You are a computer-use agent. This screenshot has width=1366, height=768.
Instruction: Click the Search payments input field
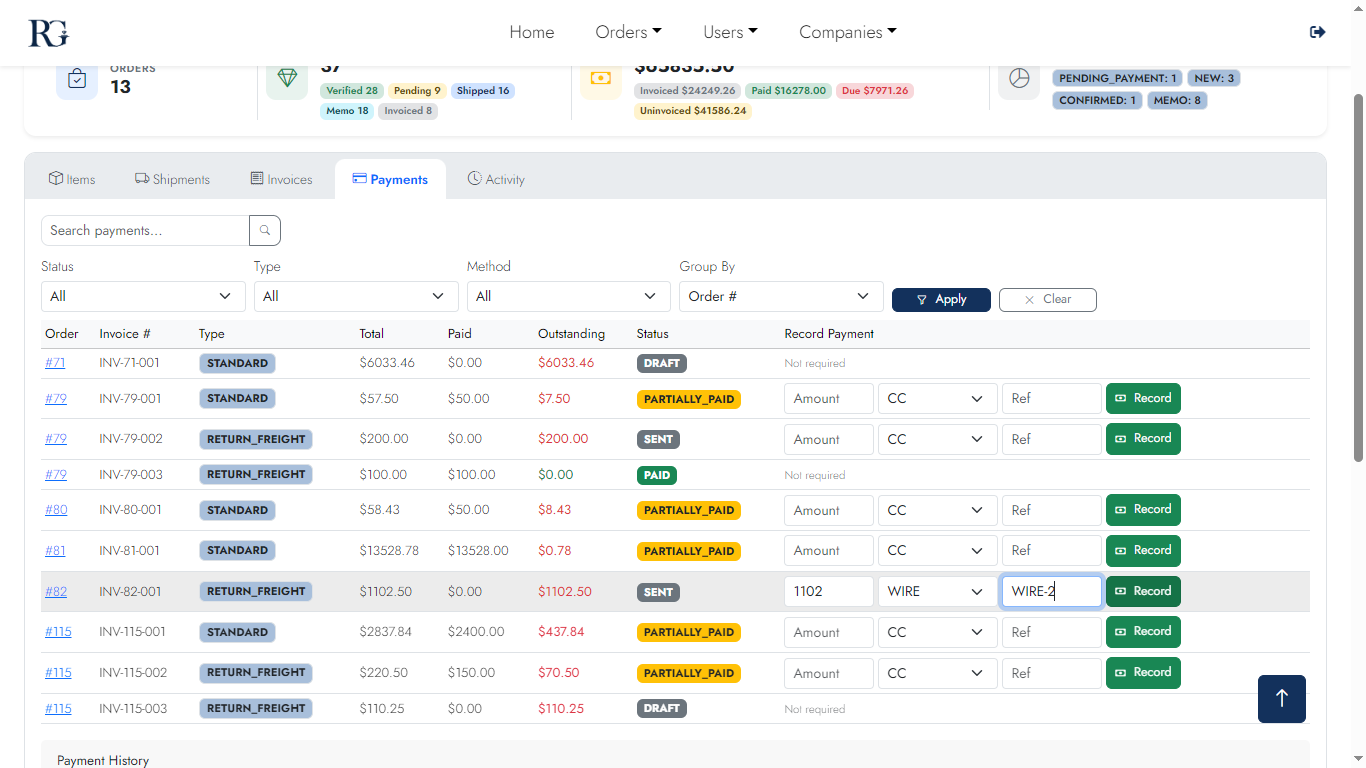[x=145, y=231]
